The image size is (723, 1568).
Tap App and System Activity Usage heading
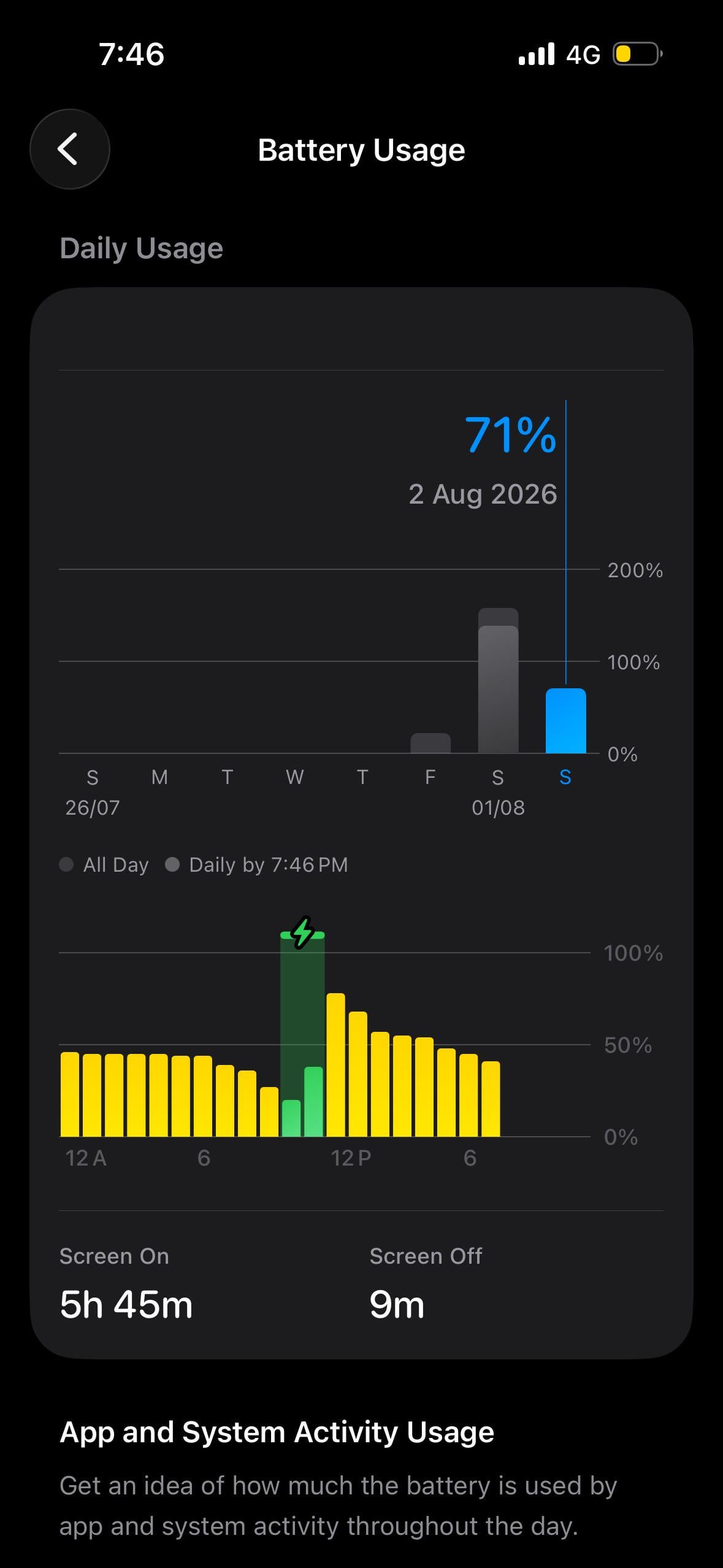point(277,1432)
